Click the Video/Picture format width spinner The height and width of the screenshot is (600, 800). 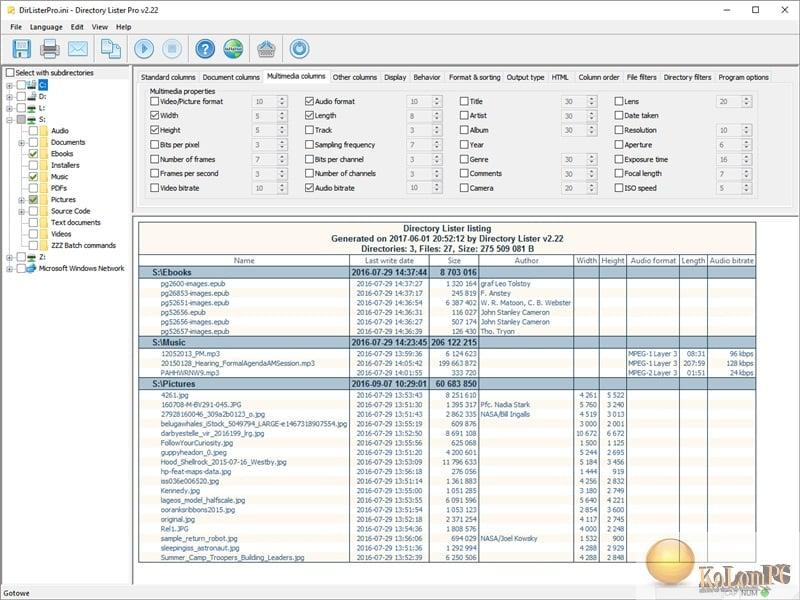click(282, 102)
